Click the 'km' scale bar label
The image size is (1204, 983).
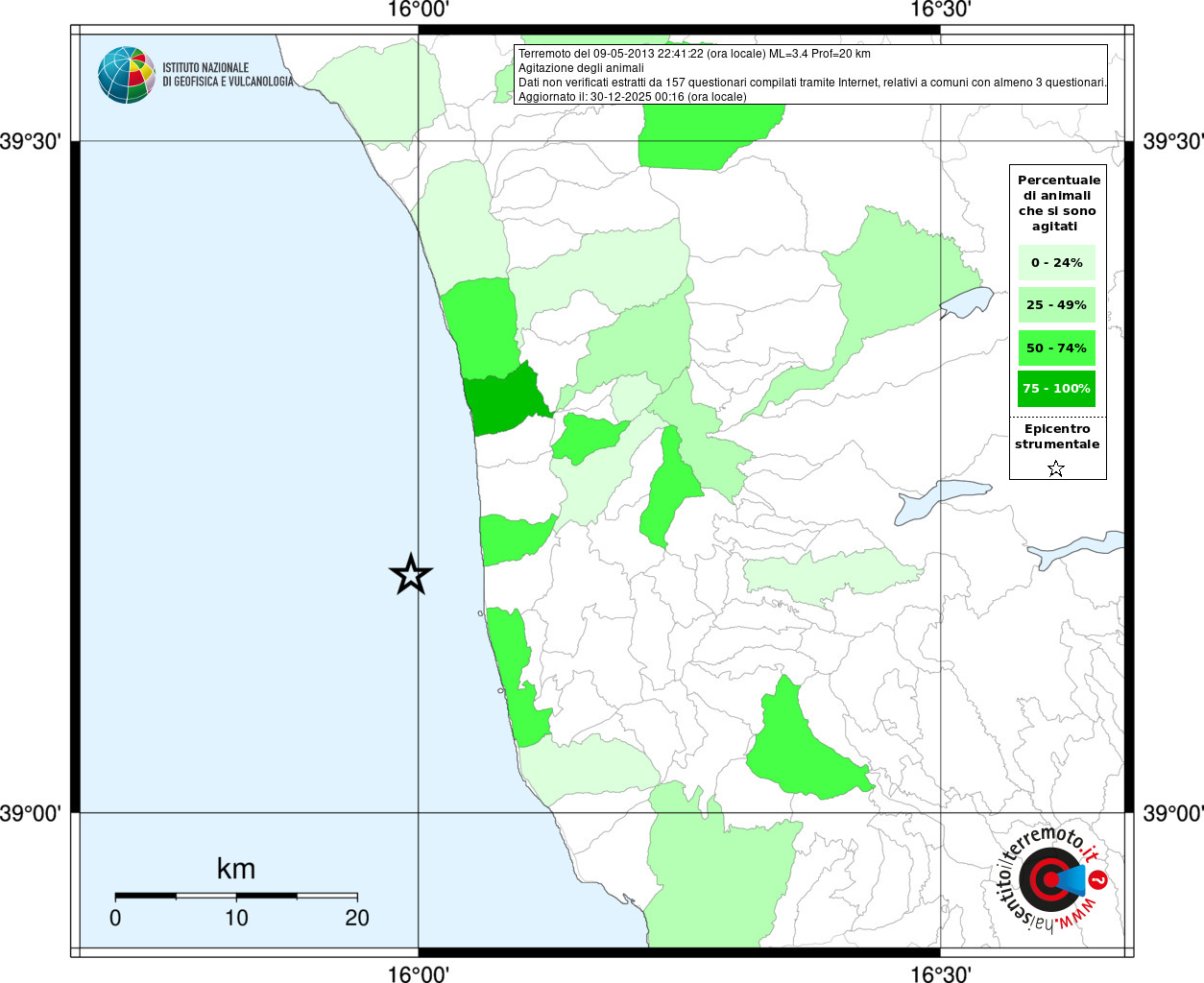[x=236, y=869]
